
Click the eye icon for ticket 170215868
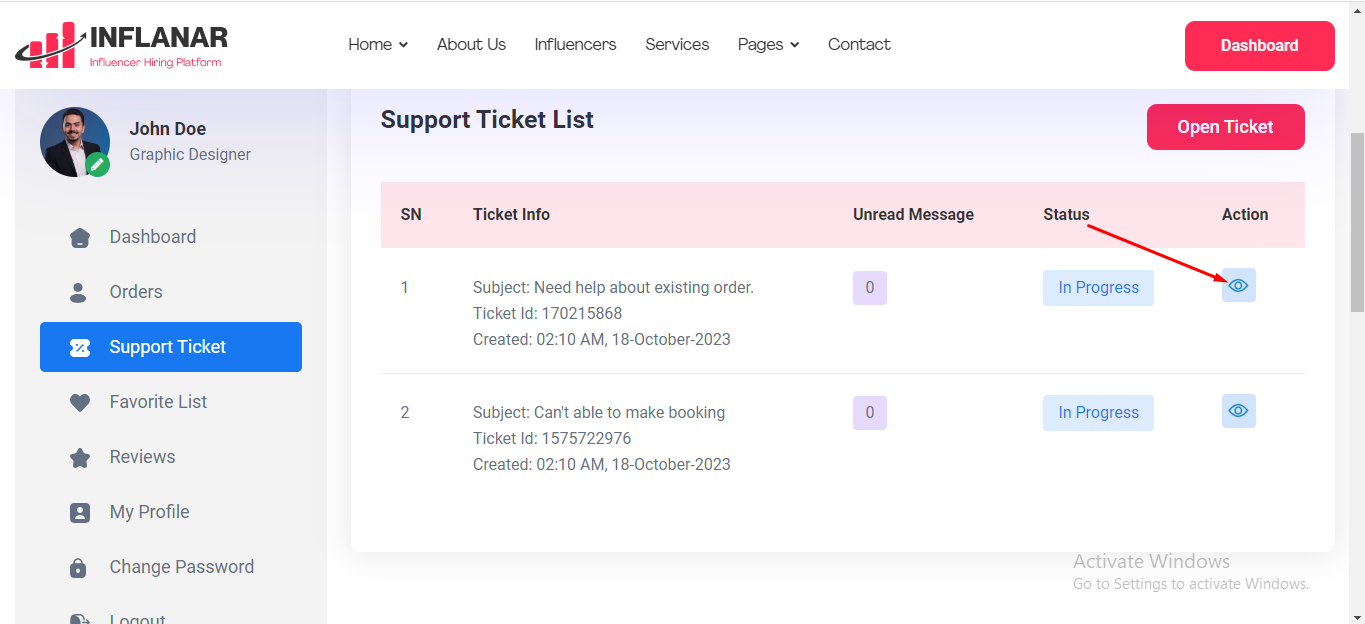(x=1238, y=286)
